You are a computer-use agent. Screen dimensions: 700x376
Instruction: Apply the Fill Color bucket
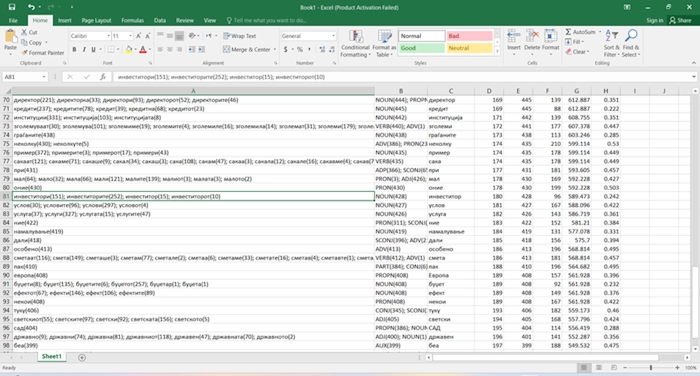pyautogui.click(x=129, y=50)
